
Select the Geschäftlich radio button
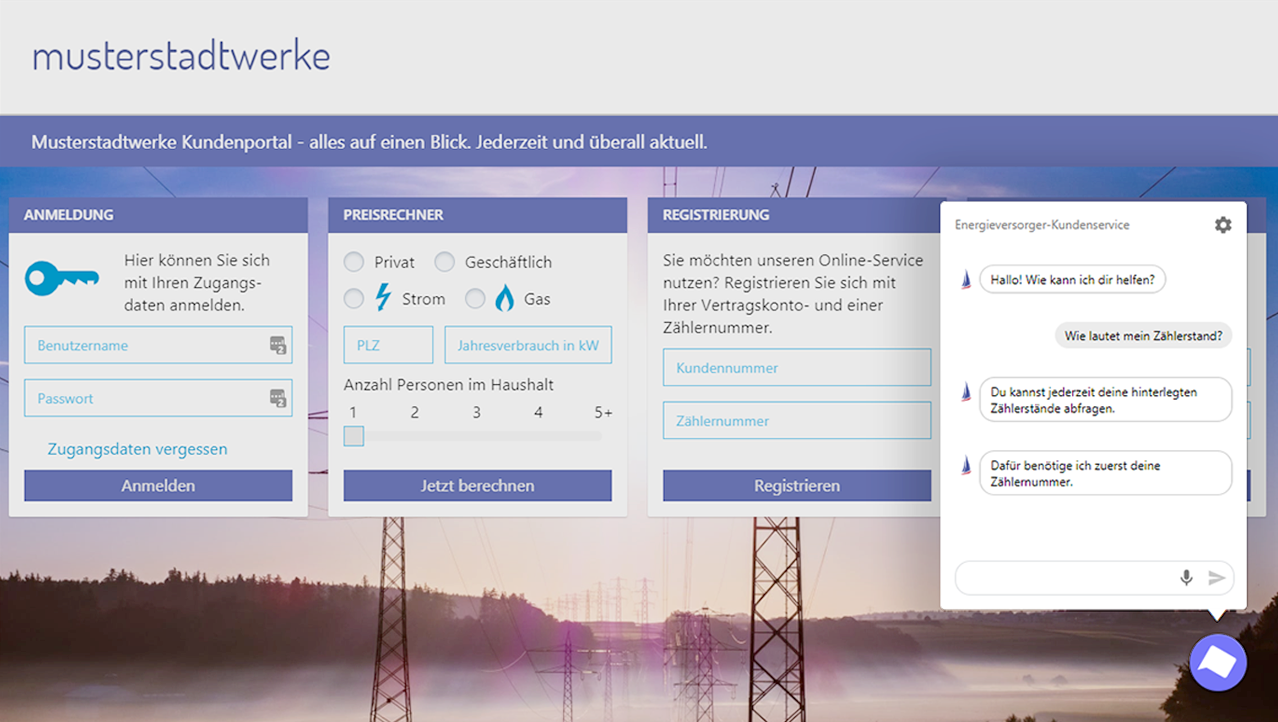444,262
